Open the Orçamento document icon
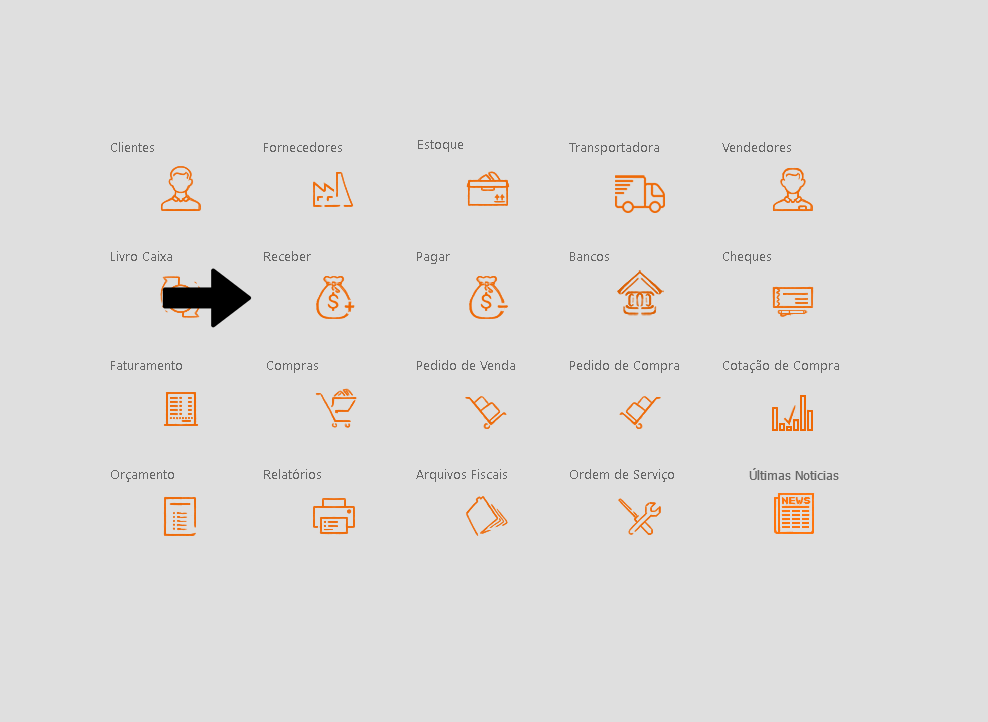This screenshot has height=722, width=988. [180, 517]
